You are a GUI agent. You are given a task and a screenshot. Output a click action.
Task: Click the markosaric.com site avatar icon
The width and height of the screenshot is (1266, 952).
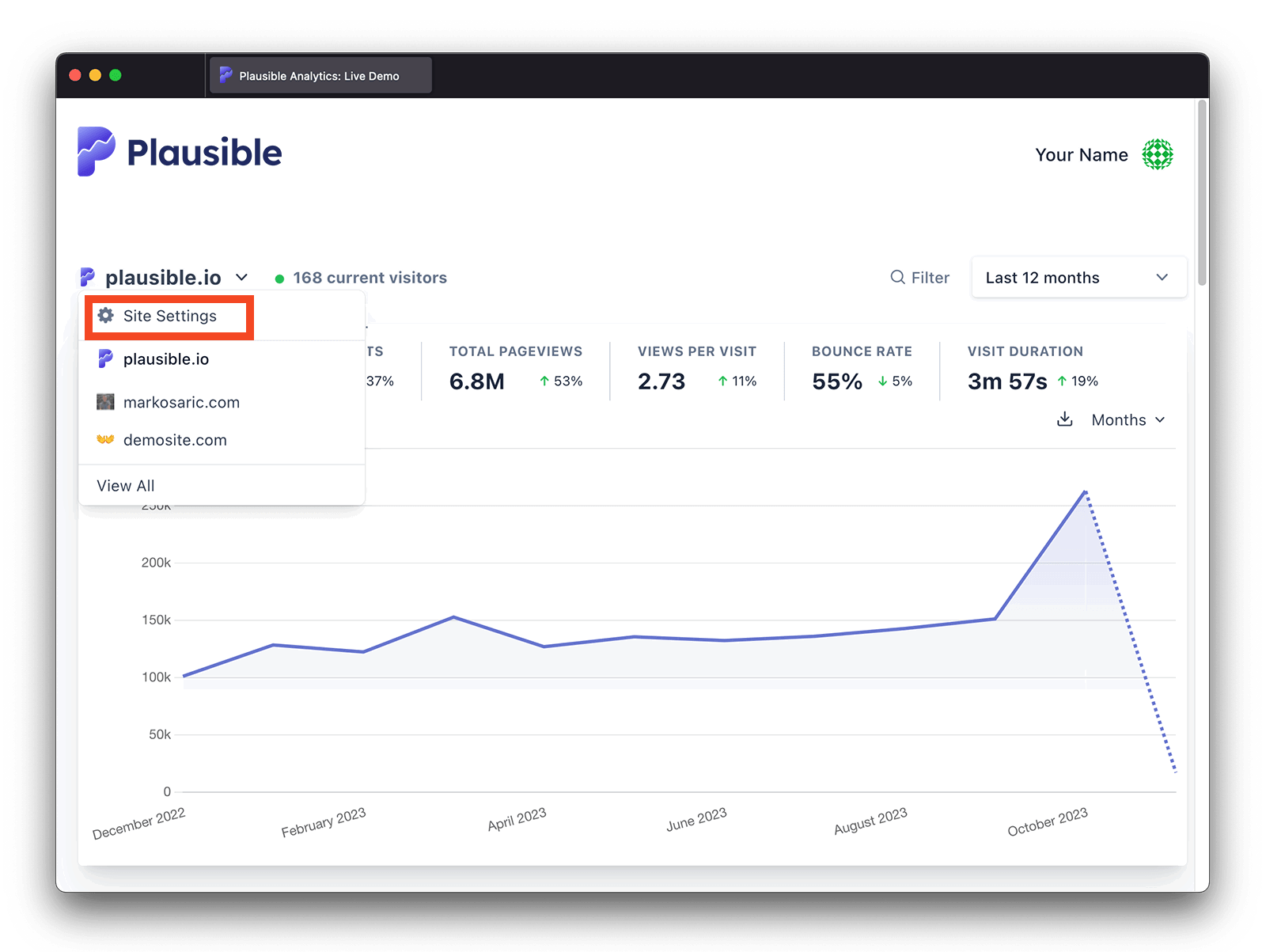tap(106, 402)
